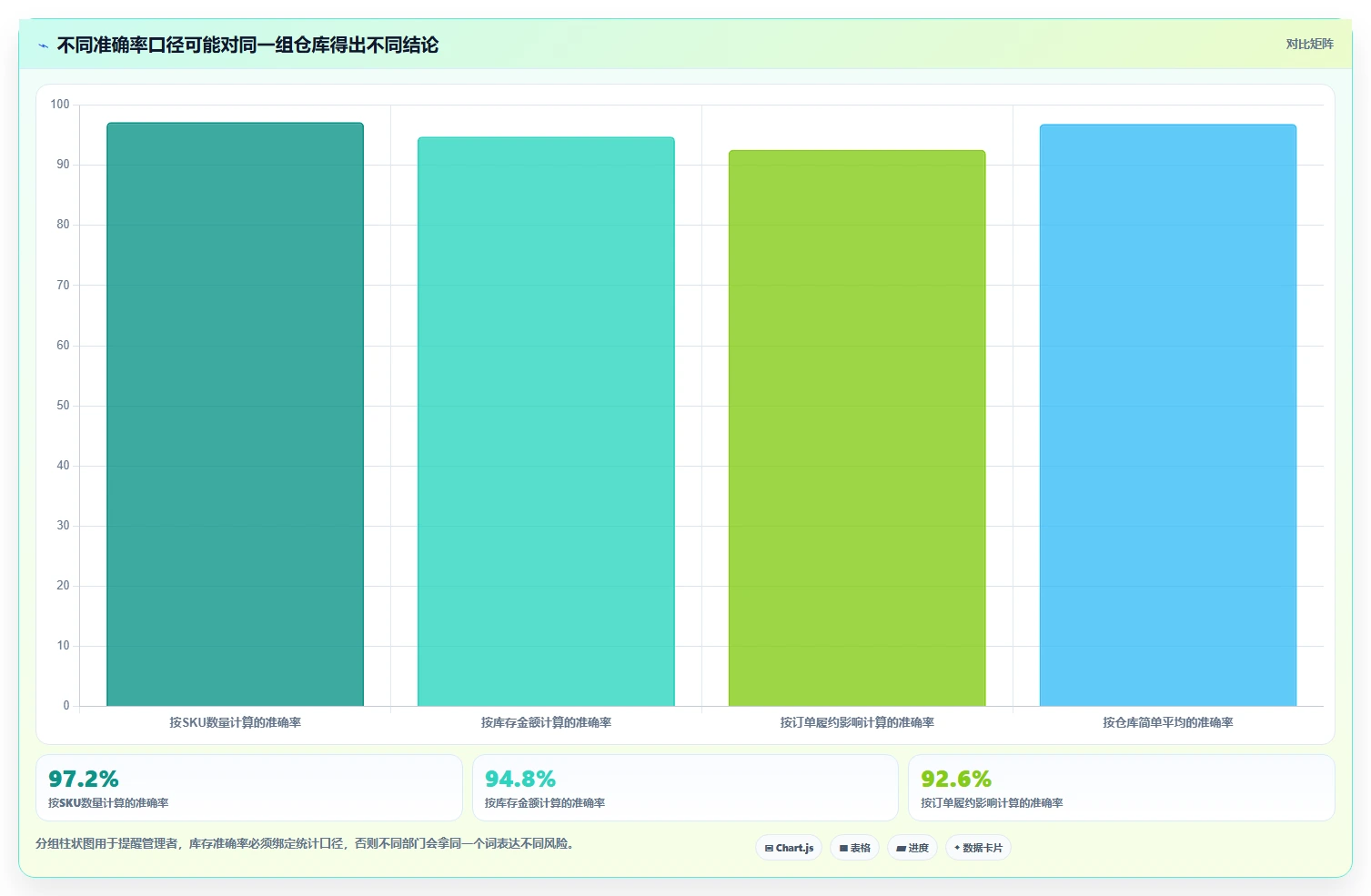1371x896 pixels.
Task: Open the 94.8% data card
Action: coord(685,788)
